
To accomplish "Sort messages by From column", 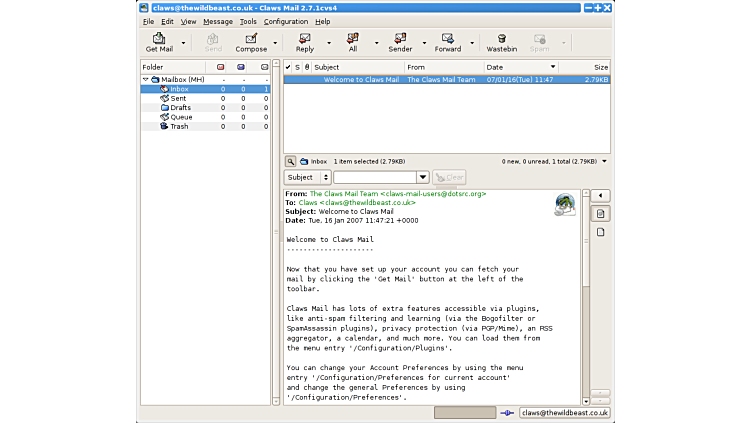I will (x=444, y=67).
